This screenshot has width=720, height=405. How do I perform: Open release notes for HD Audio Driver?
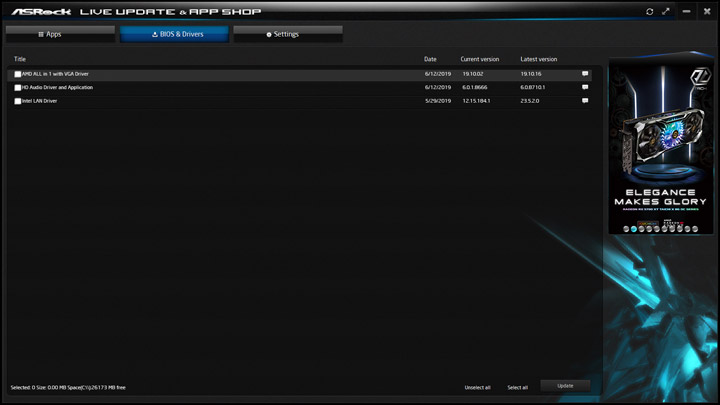point(585,87)
